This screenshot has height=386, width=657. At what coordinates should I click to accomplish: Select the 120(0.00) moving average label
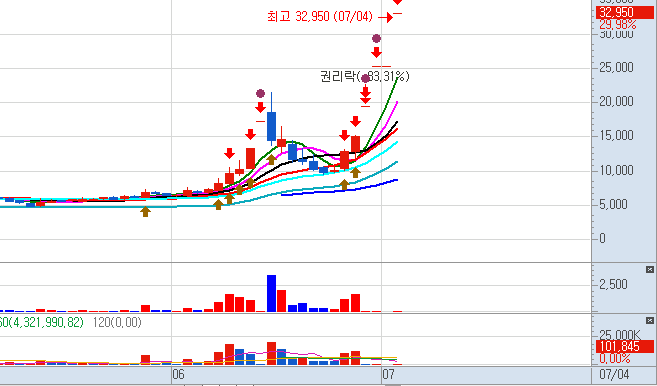click(117, 322)
